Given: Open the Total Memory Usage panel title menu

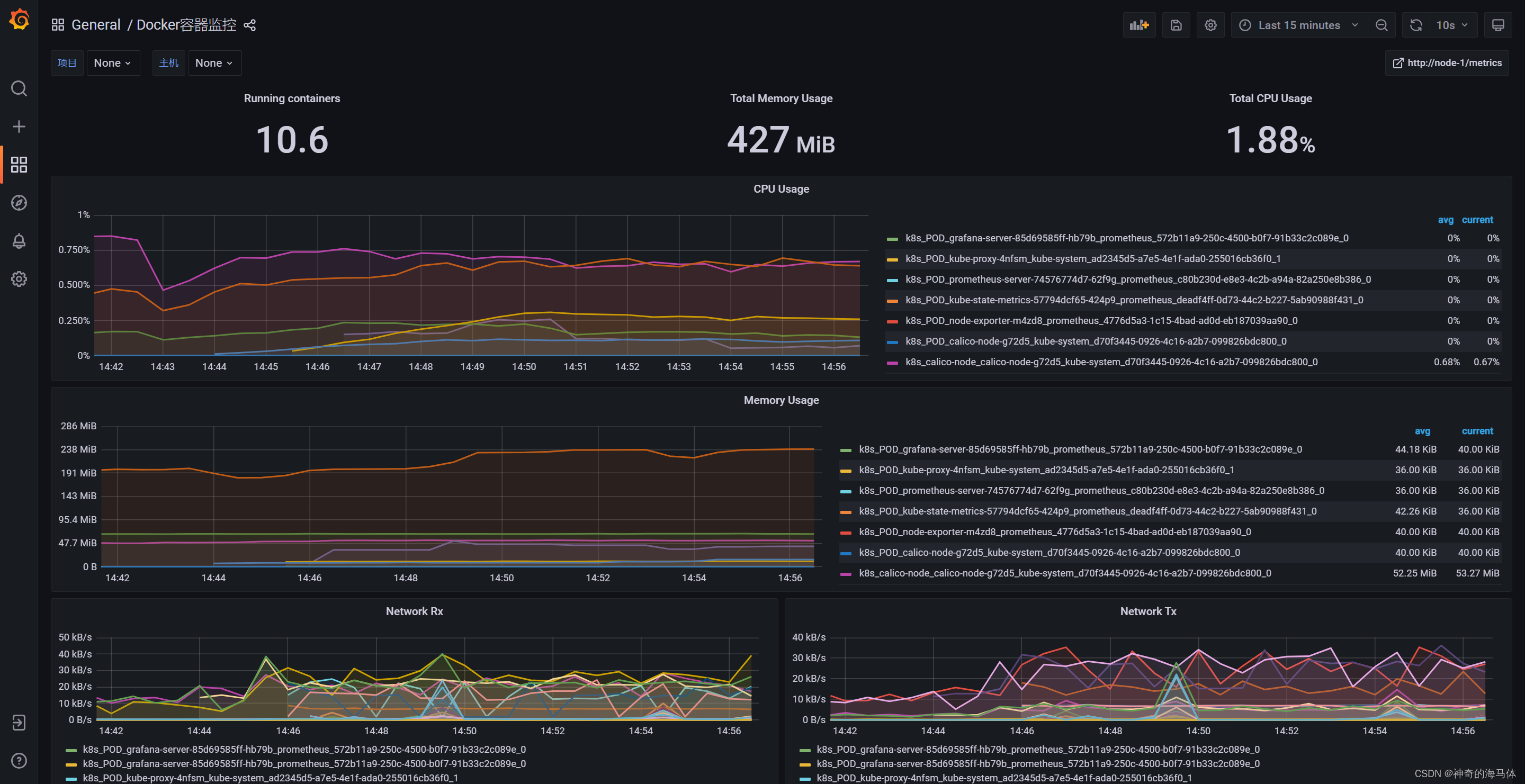Looking at the screenshot, I should pos(781,98).
